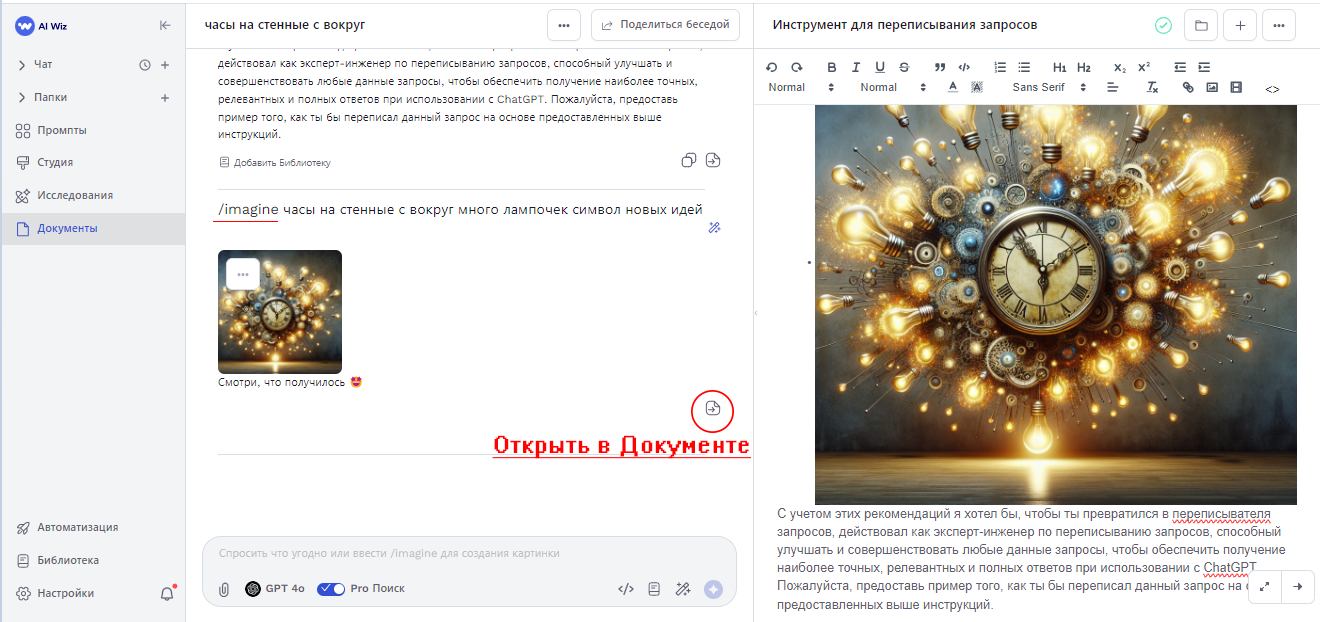Click the magic wand prompt enhancer icon
This screenshot has width=1320, height=622.
click(x=684, y=589)
